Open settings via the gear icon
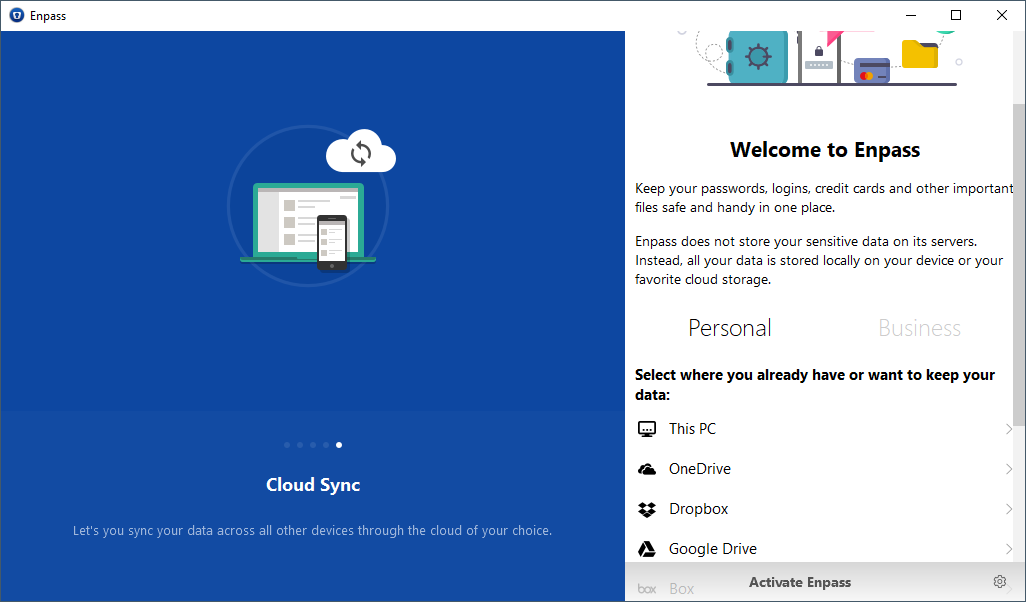 999,582
